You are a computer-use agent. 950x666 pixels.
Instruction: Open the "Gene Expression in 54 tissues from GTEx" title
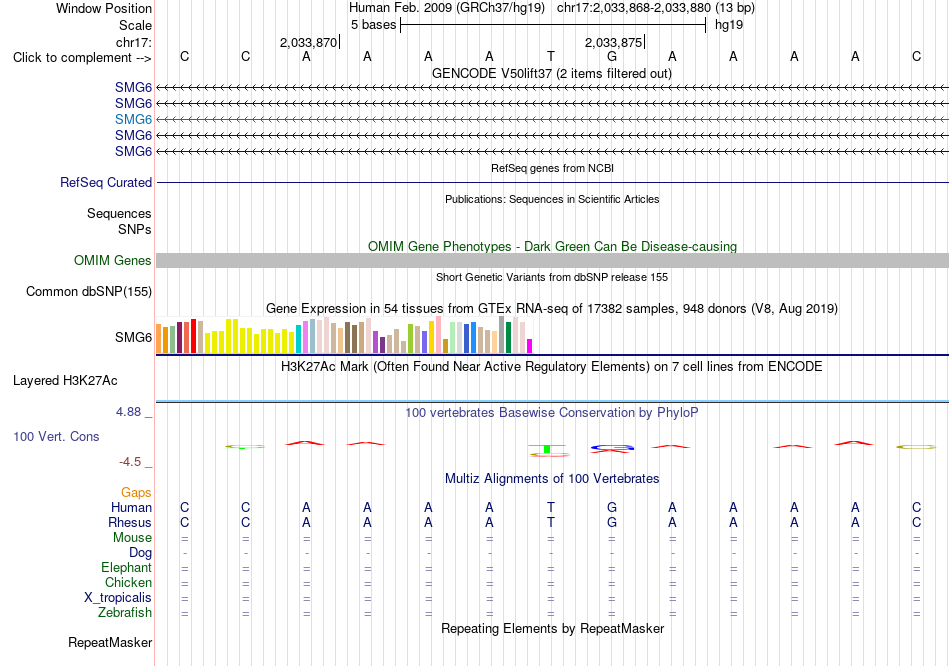tap(552, 308)
